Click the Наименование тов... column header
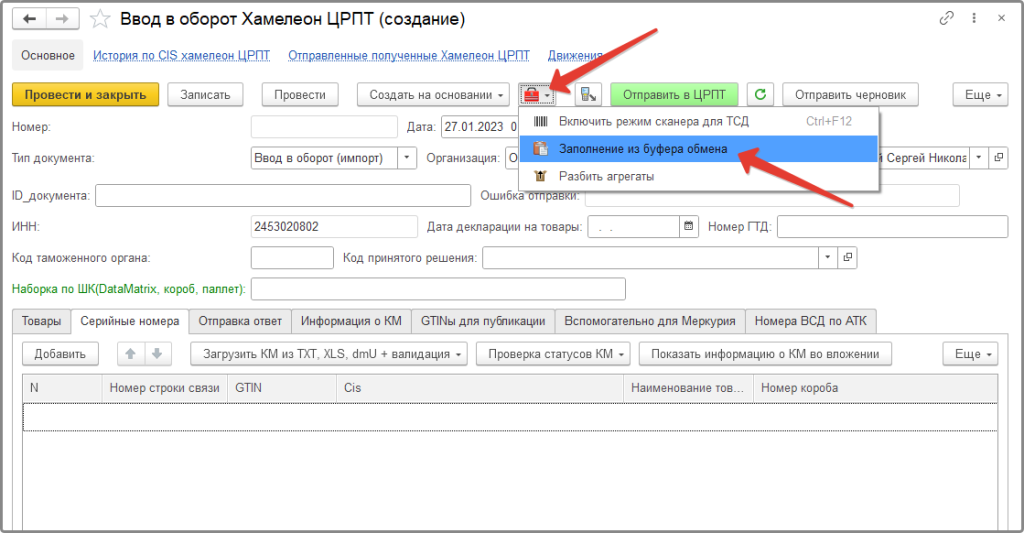Image resolution: width=1024 pixels, height=533 pixels. coord(688,388)
